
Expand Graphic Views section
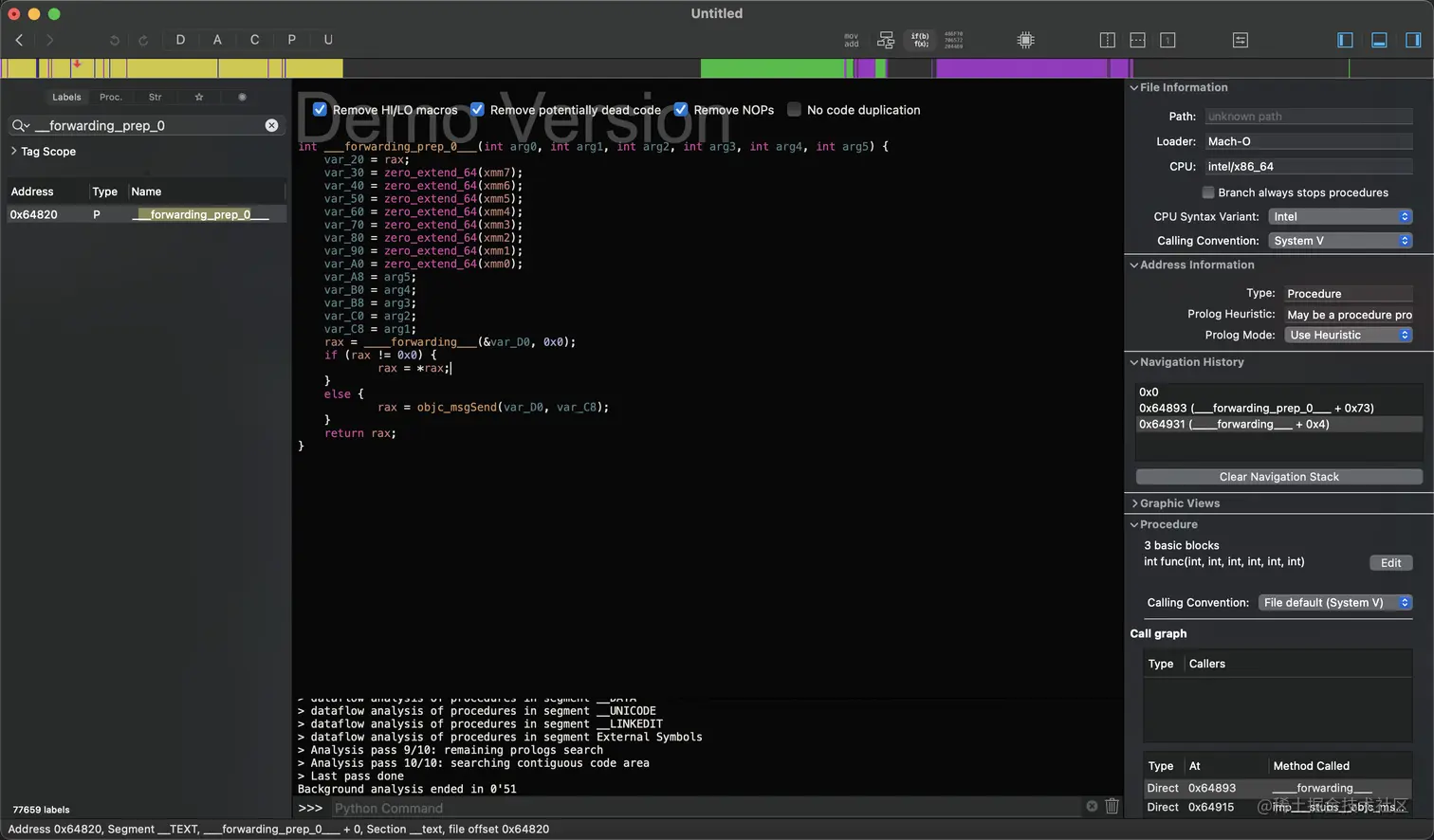1134,503
